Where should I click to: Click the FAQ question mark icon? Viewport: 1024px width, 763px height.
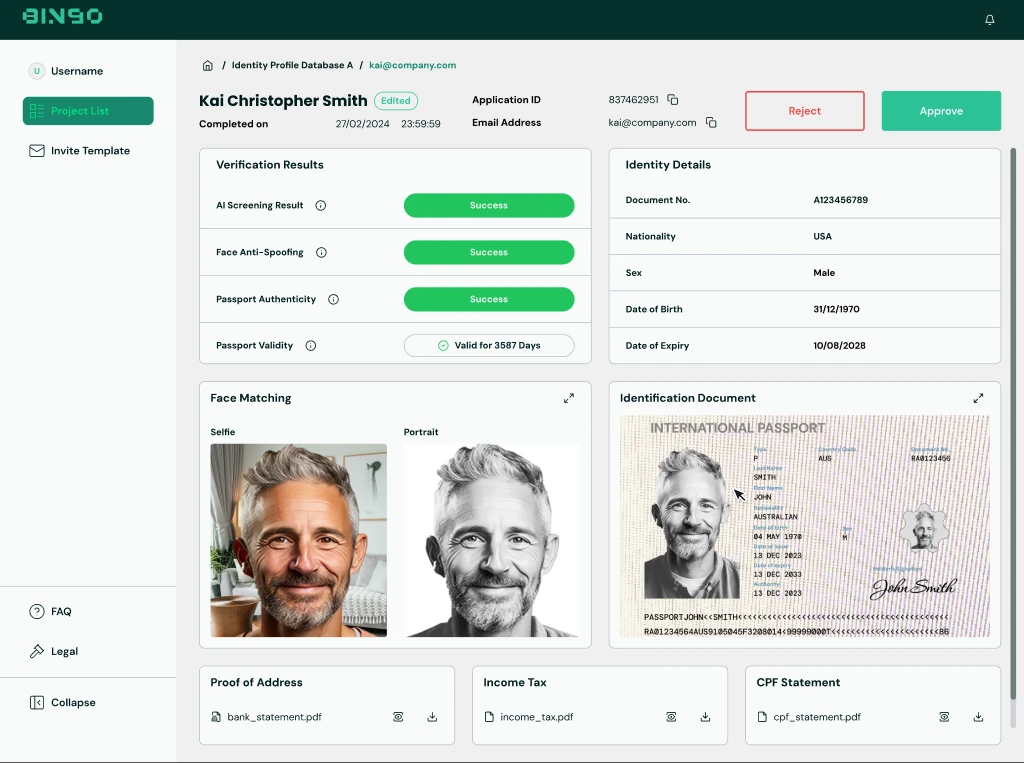[x=37, y=611]
